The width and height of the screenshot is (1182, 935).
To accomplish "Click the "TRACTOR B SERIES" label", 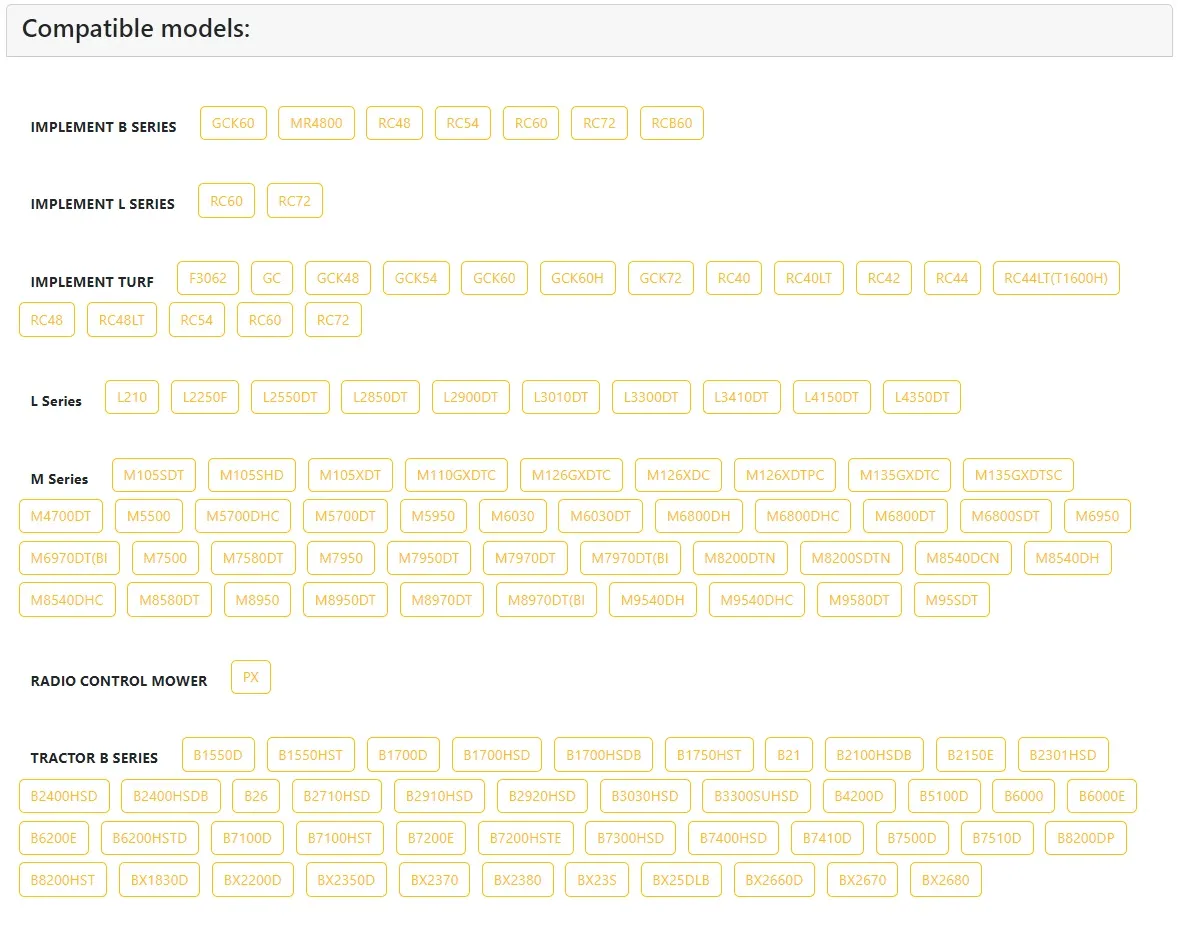I will tap(94, 758).
